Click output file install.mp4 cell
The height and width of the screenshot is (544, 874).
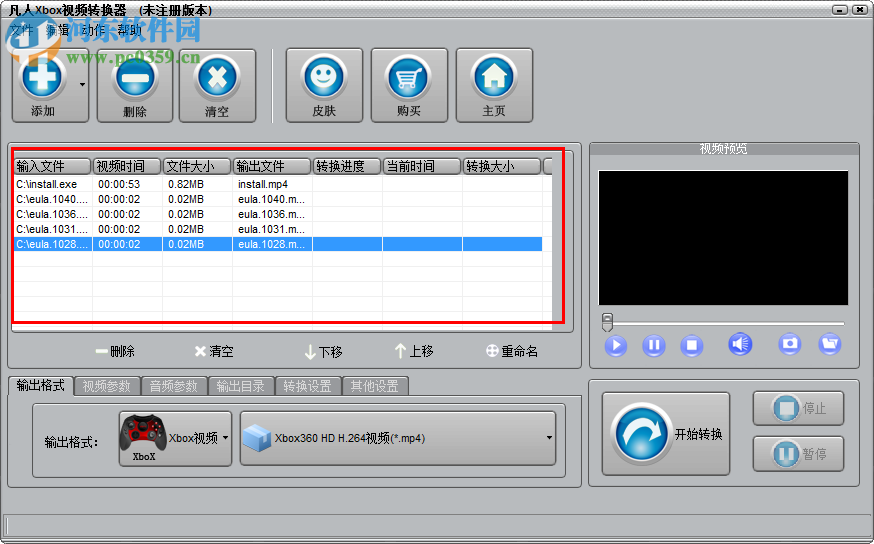coord(263,184)
